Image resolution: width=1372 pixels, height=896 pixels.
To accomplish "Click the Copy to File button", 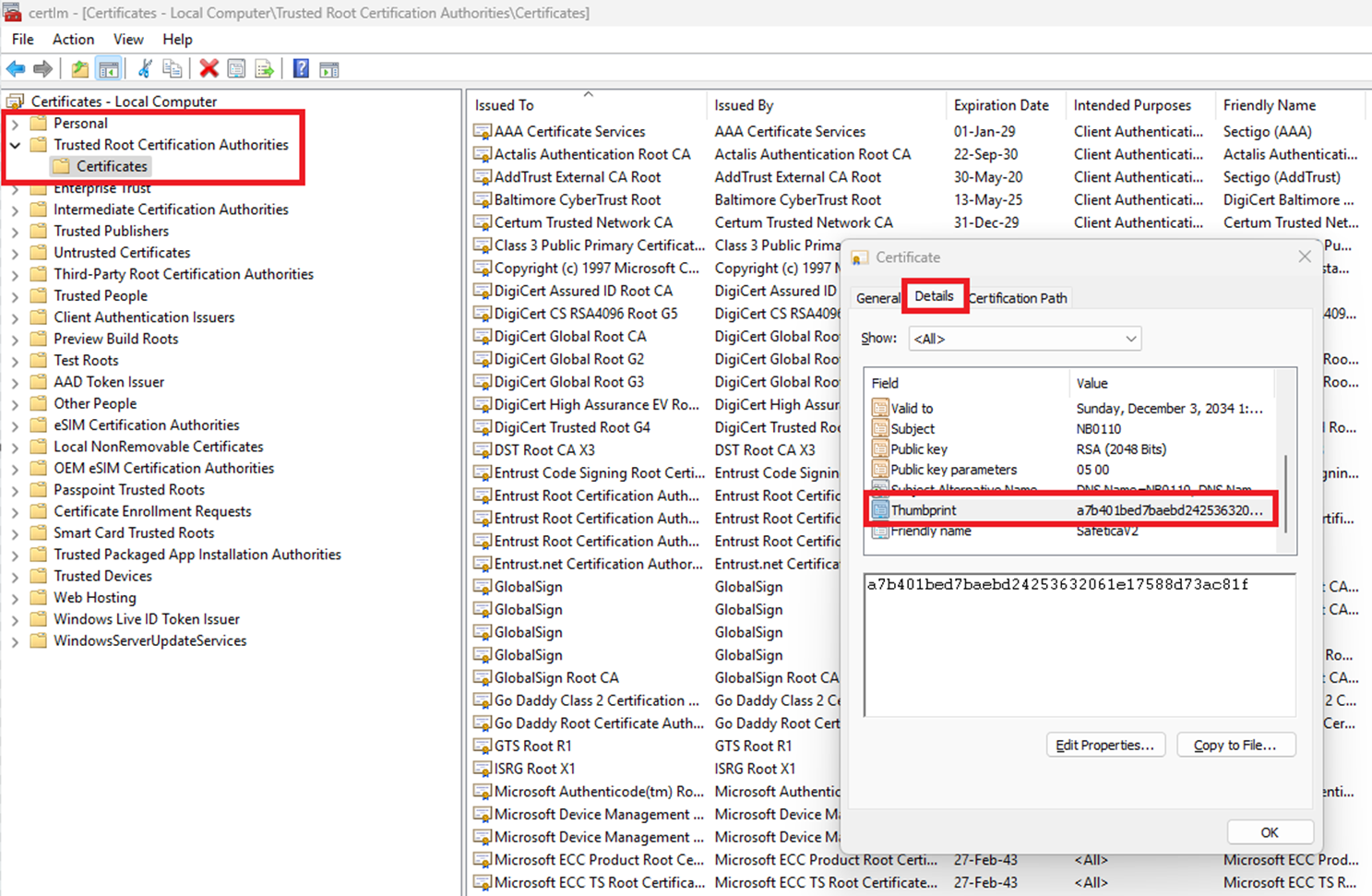I will (x=1235, y=745).
